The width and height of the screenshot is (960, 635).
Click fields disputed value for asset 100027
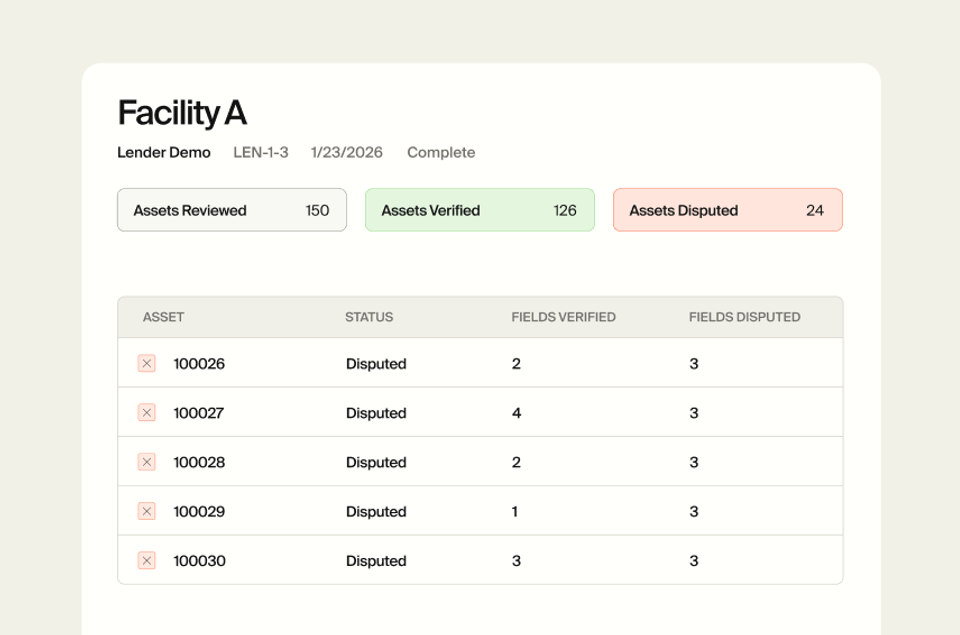pos(694,413)
